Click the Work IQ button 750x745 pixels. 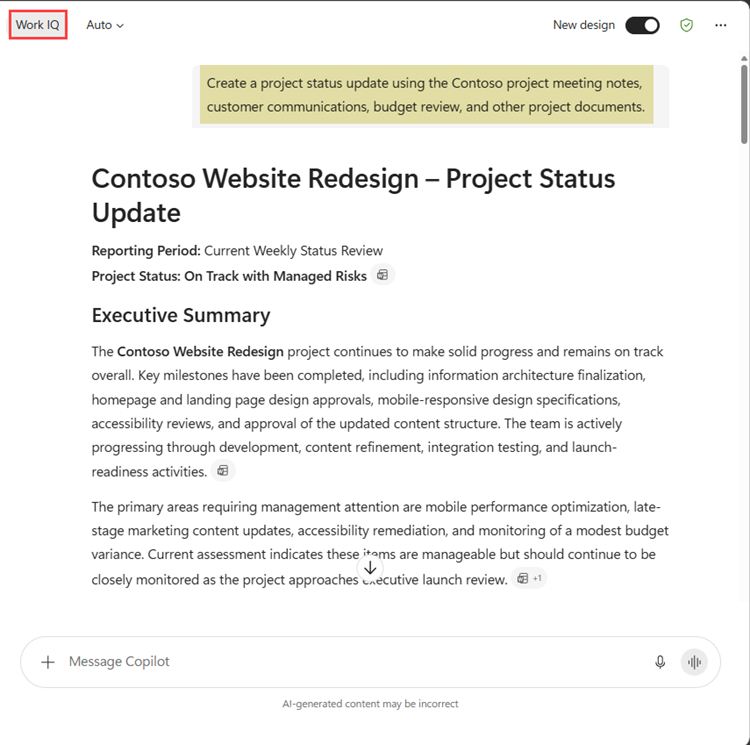38,25
